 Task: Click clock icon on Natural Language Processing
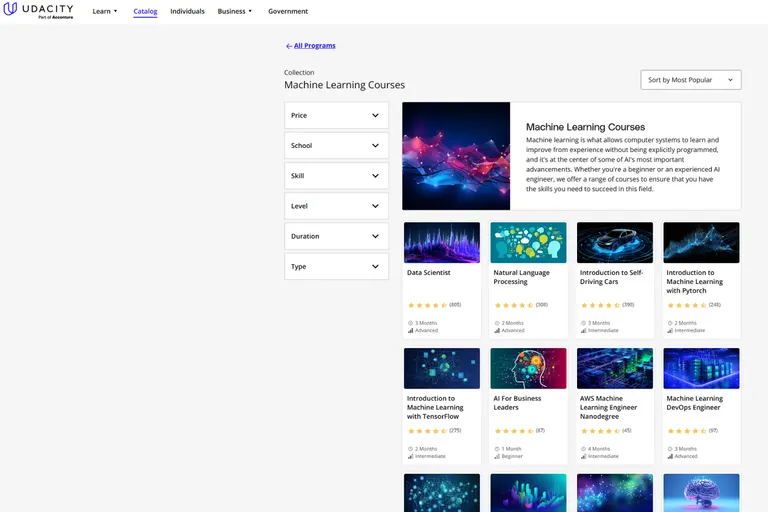(x=497, y=323)
